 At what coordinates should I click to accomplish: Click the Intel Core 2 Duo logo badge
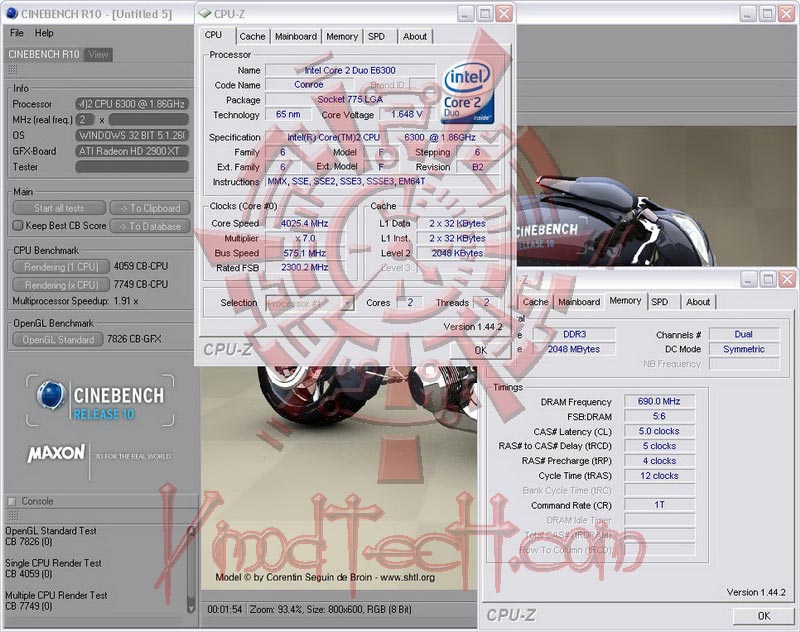pyautogui.click(x=467, y=93)
